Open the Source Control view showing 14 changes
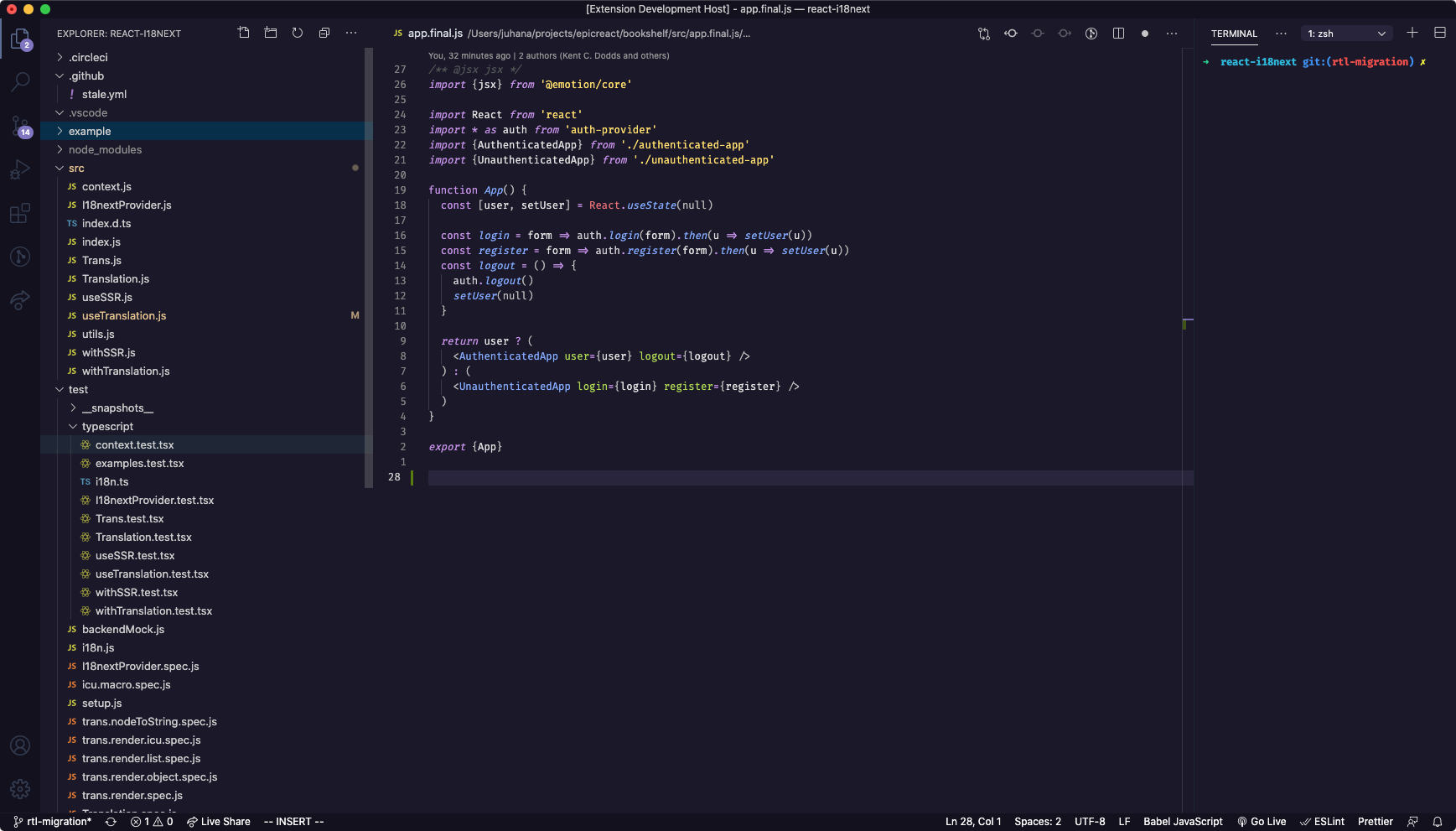The width and height of the screenshot is (1456, 831). click(x=20, y=126)
